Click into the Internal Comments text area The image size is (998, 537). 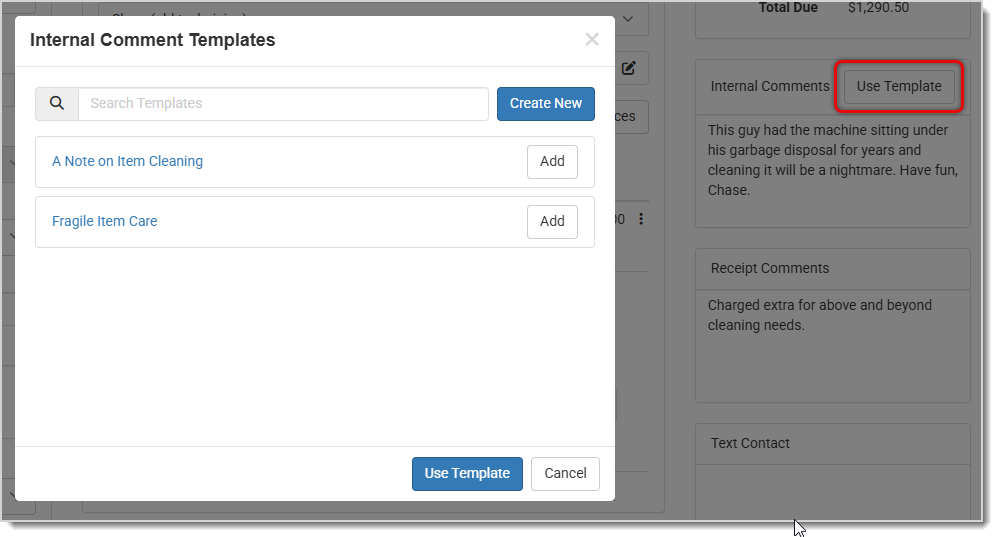[832, 170]
